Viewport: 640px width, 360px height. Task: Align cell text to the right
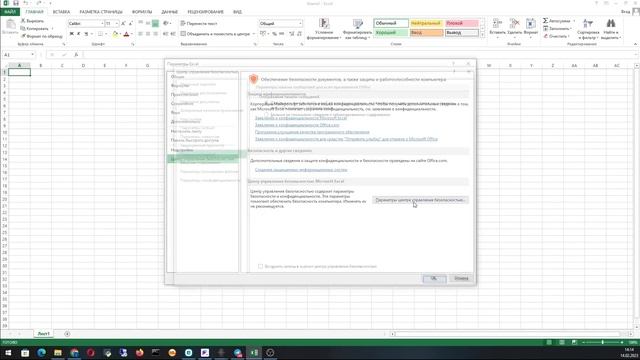click(x=155, y=34)
